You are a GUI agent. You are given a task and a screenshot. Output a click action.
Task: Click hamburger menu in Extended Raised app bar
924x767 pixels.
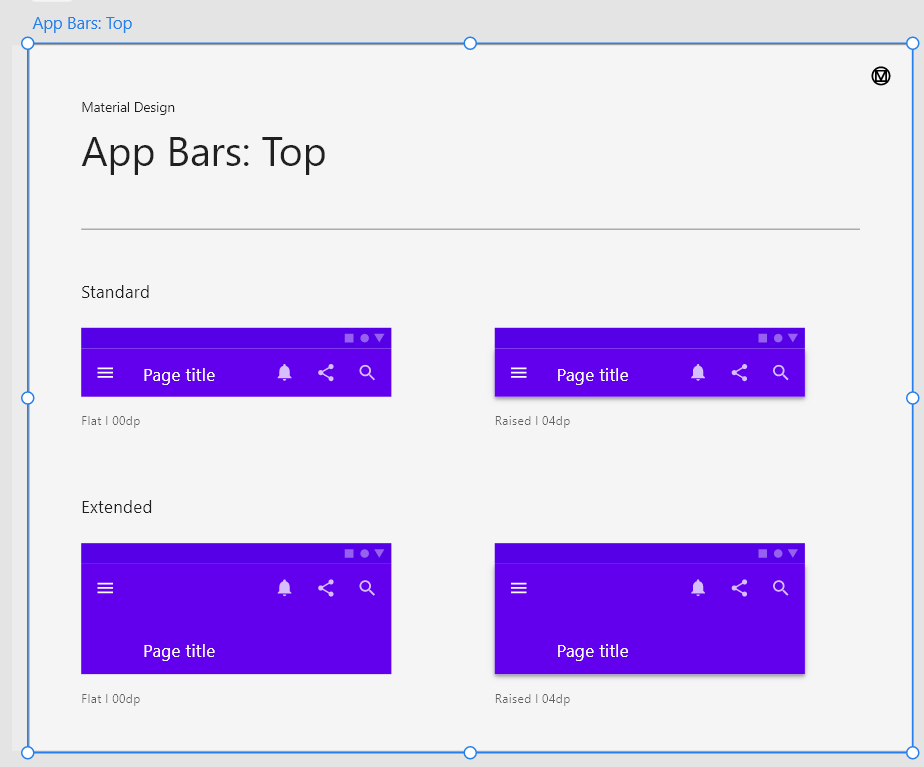click(519, 588)
